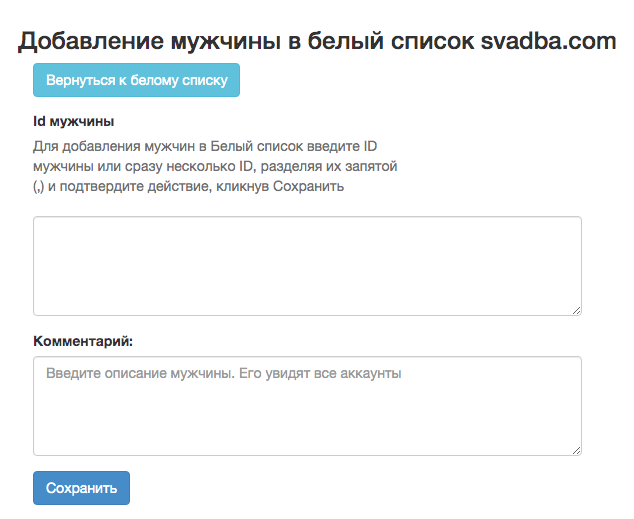
Task: Focus the Id мужчины text area
Action: tap(307, 266)
